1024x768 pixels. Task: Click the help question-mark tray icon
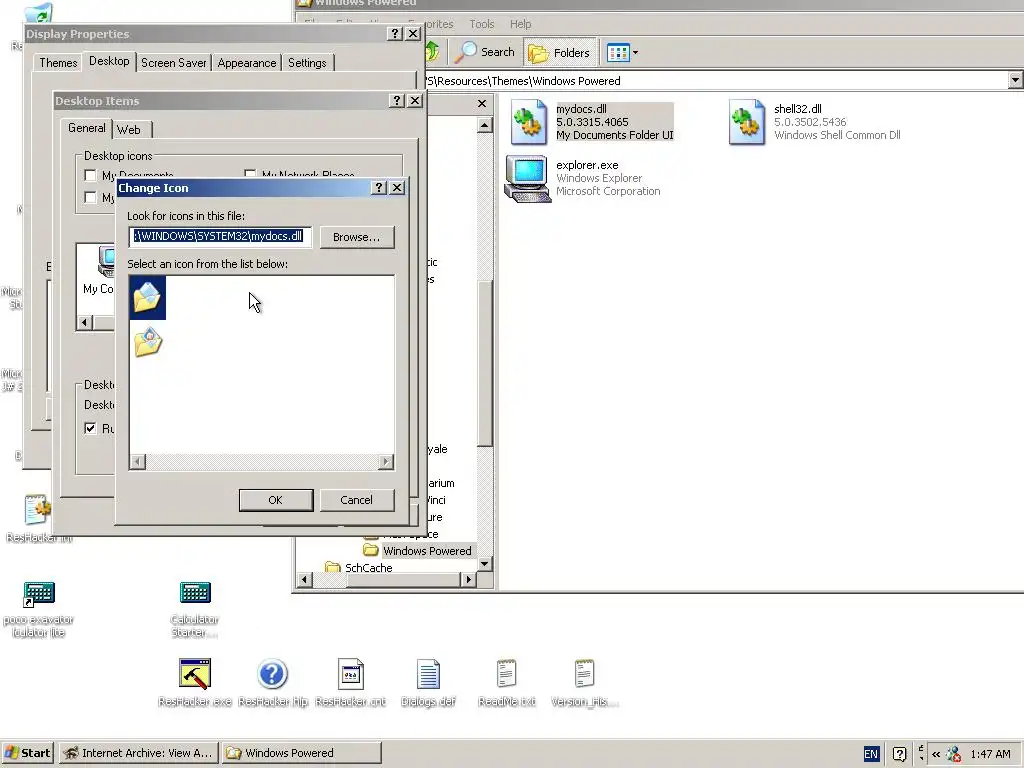(899, 754)
